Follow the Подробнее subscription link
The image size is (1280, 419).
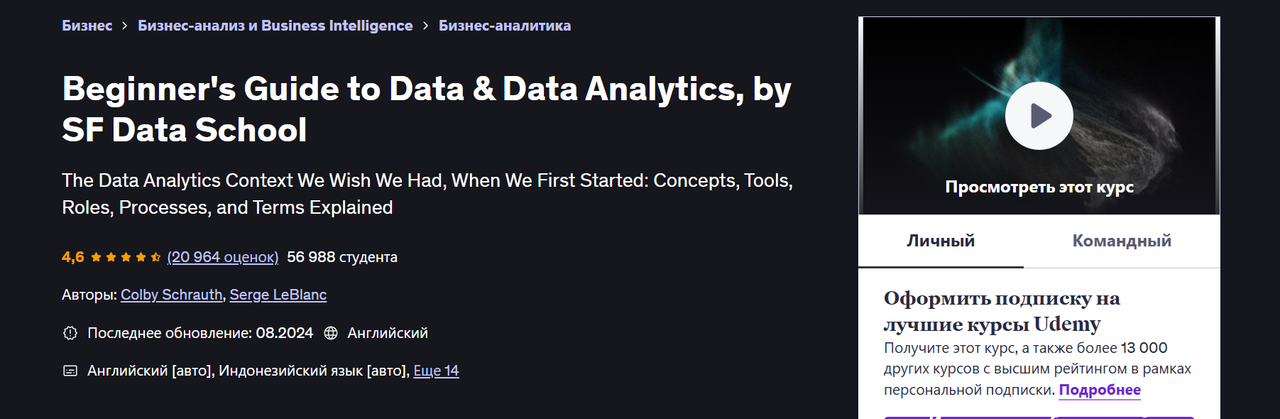pos(1100,390)
